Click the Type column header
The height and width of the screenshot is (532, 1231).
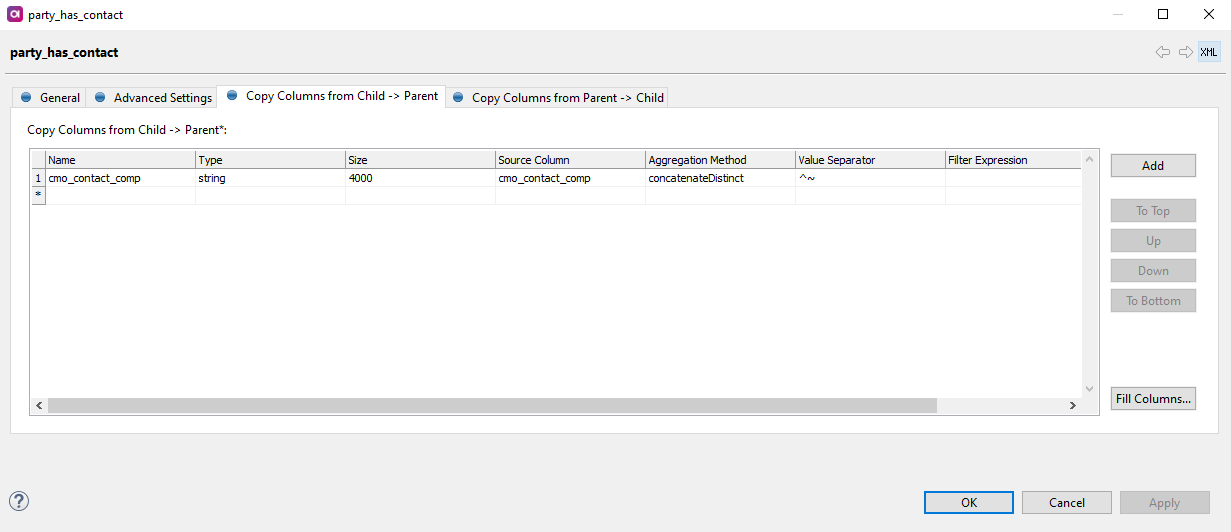pos(270,160)
